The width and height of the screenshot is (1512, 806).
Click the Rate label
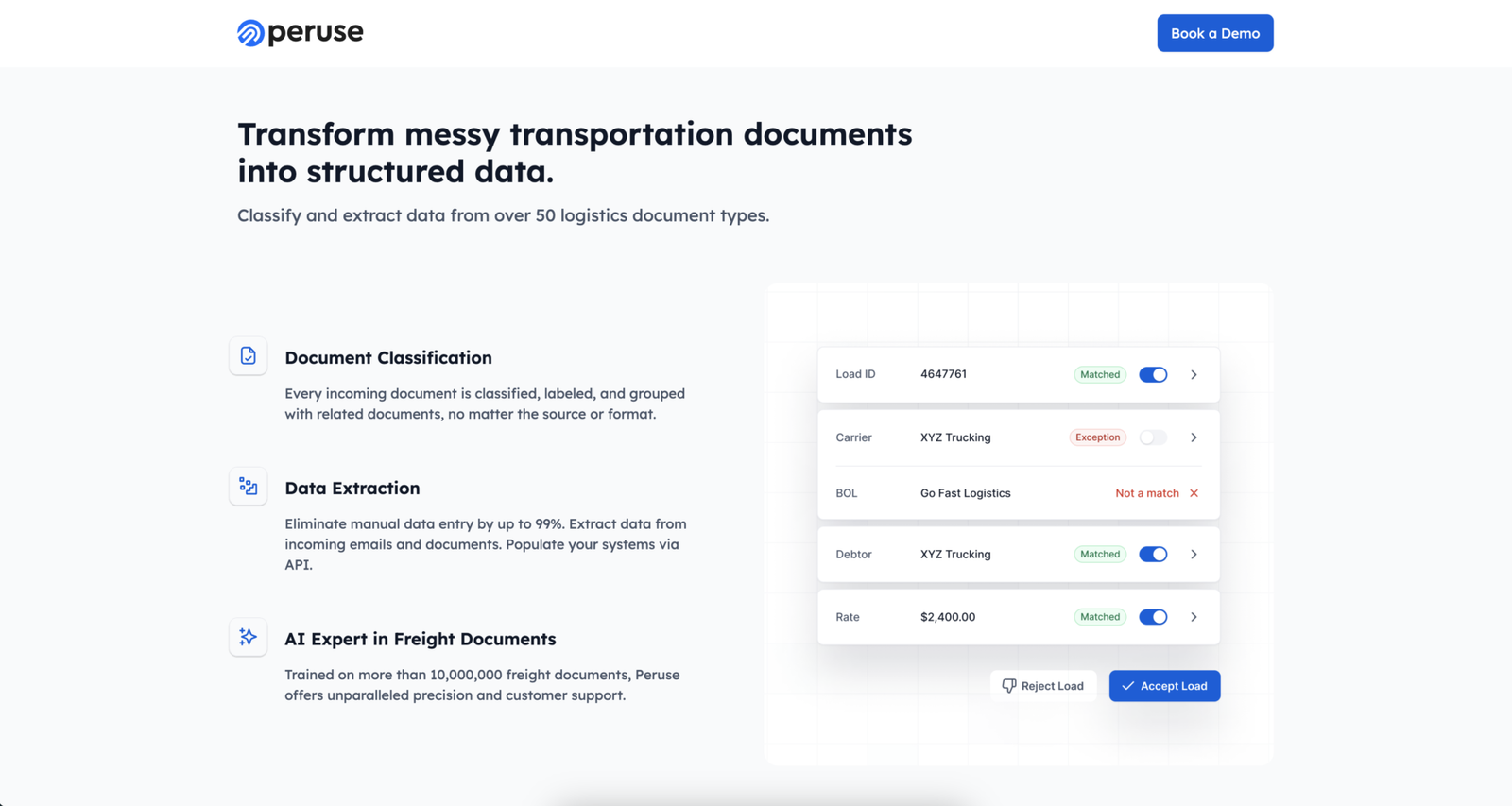[x=848, y=617]
